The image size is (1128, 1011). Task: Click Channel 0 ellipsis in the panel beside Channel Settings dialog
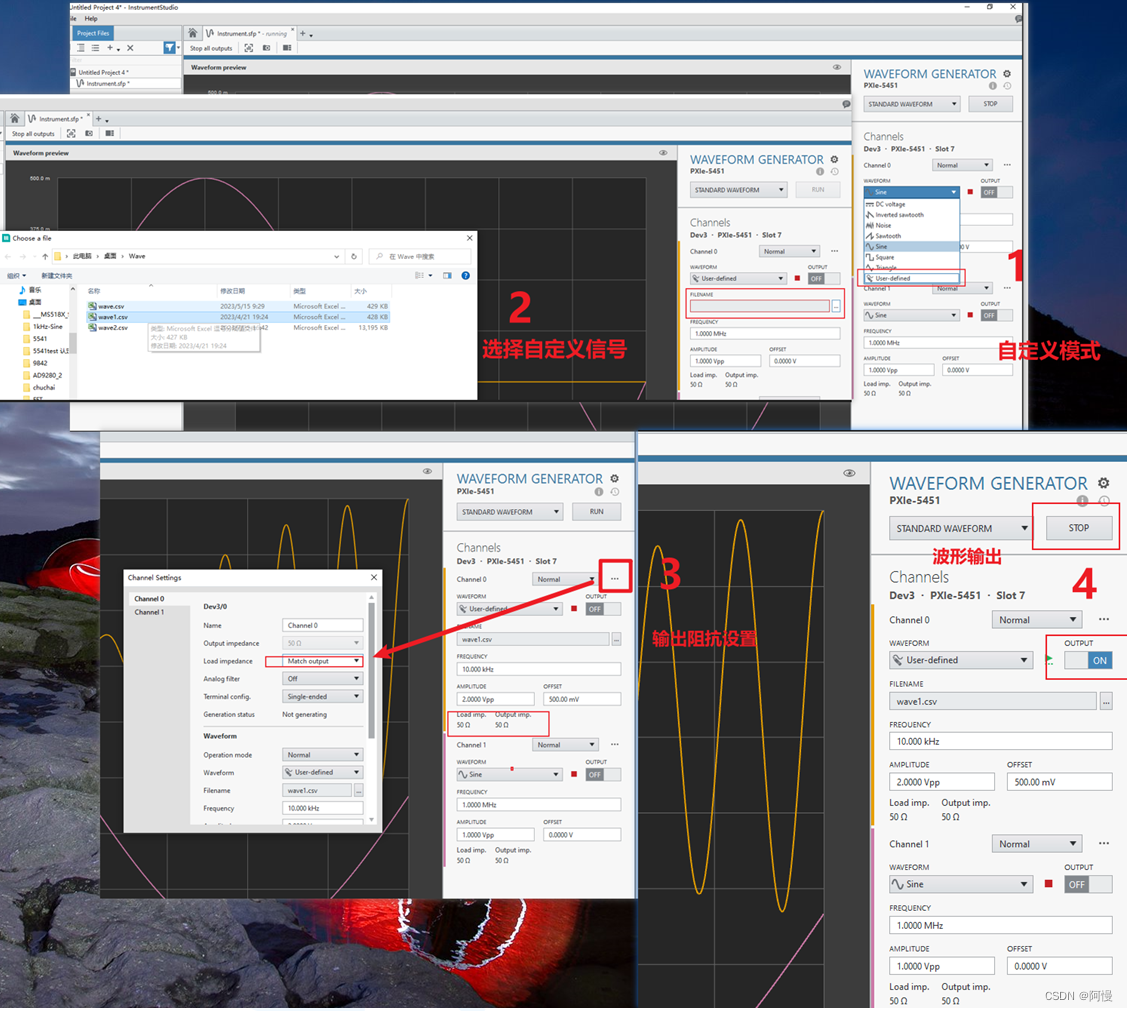pyautogui.click(x=614, y=579)
